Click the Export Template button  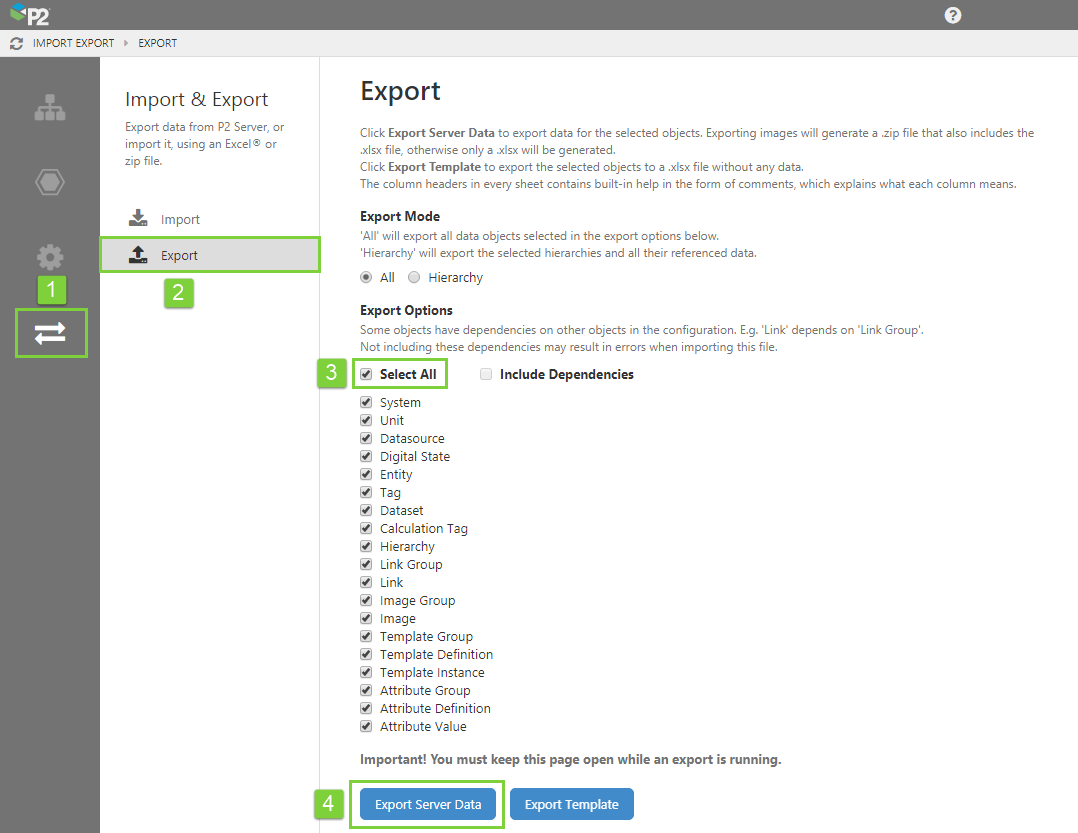[x=571, y=804]
